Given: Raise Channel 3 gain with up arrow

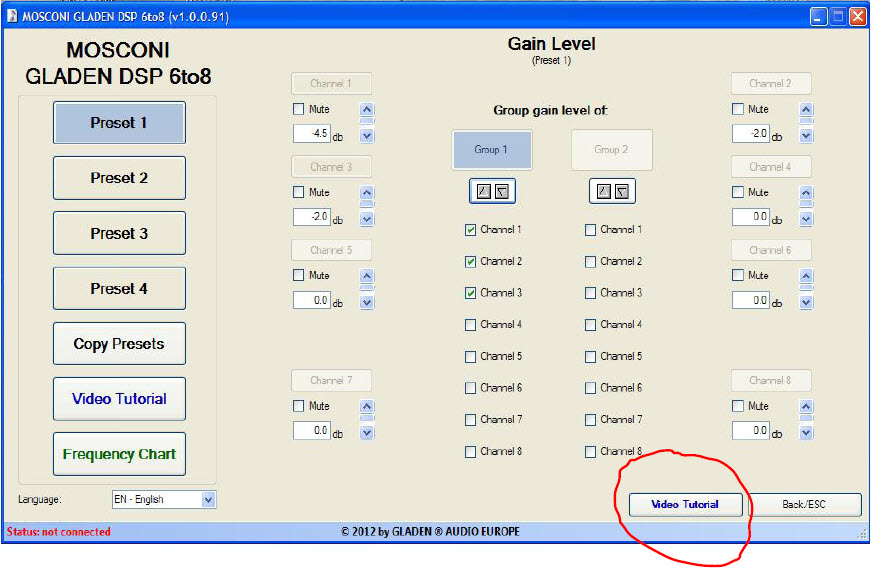Looking at the screenshot, I should [x=367, y=193].
